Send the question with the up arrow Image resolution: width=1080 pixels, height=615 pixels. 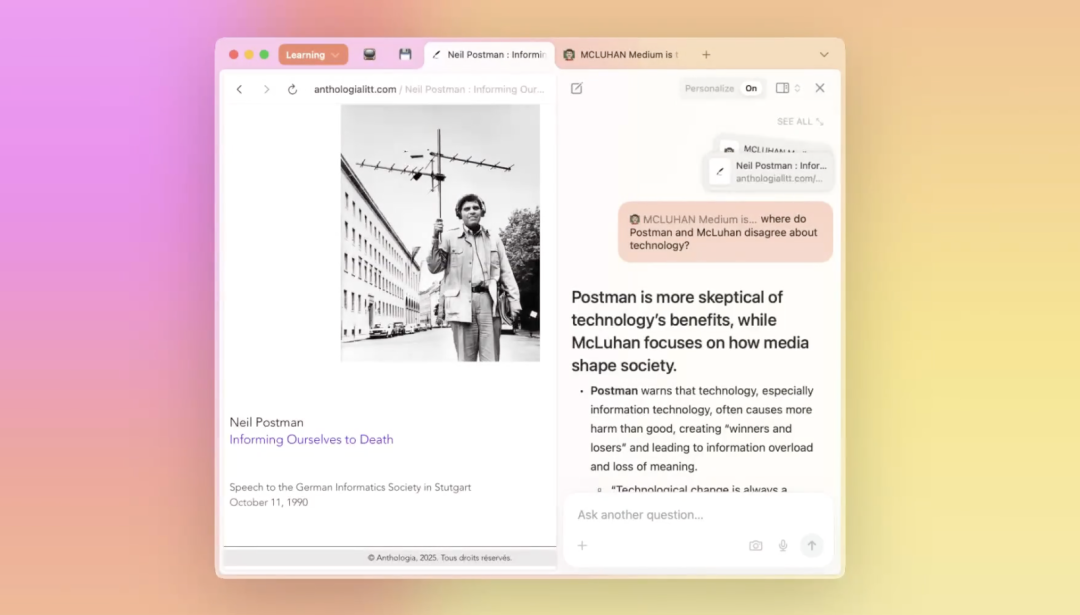coord(812,546)
